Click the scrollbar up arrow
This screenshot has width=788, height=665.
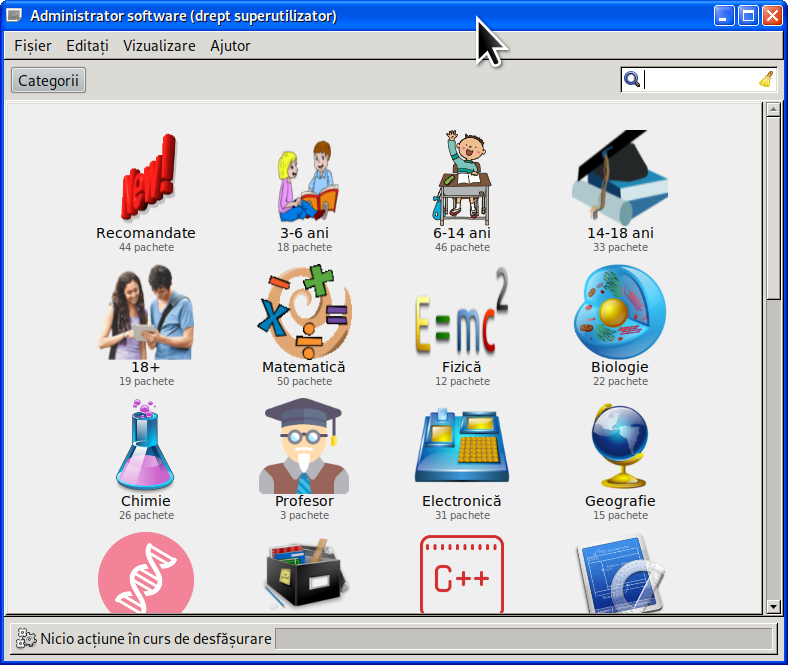coord(773,109)
